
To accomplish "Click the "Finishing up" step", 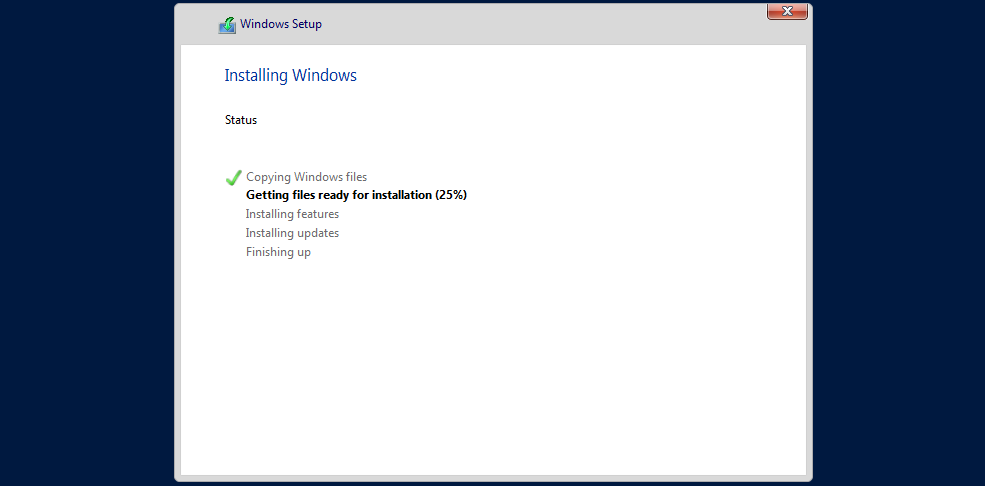I will (x=278, y=252).
